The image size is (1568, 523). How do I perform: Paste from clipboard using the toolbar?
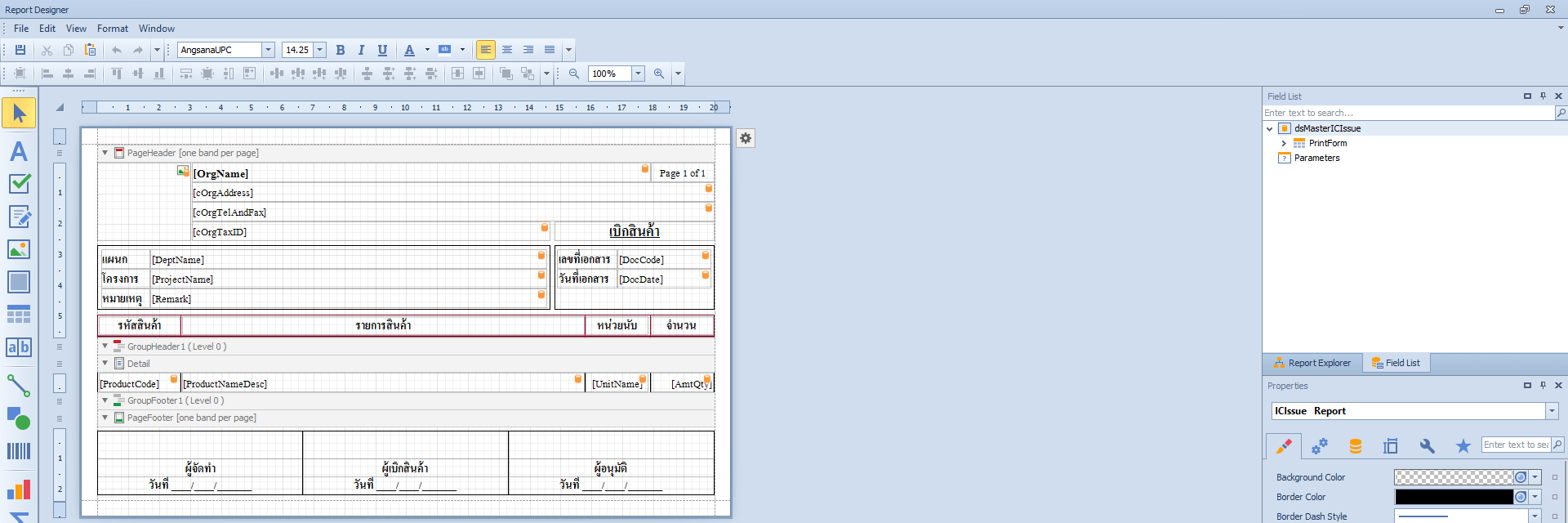point(90,50)
